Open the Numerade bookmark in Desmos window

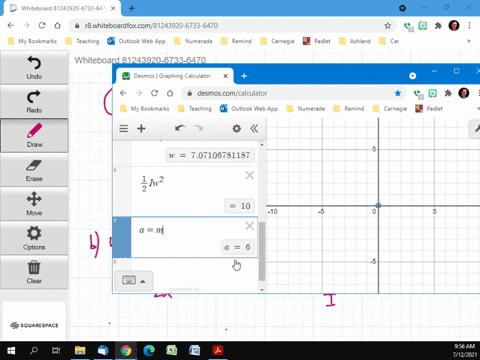click(306, 109)
